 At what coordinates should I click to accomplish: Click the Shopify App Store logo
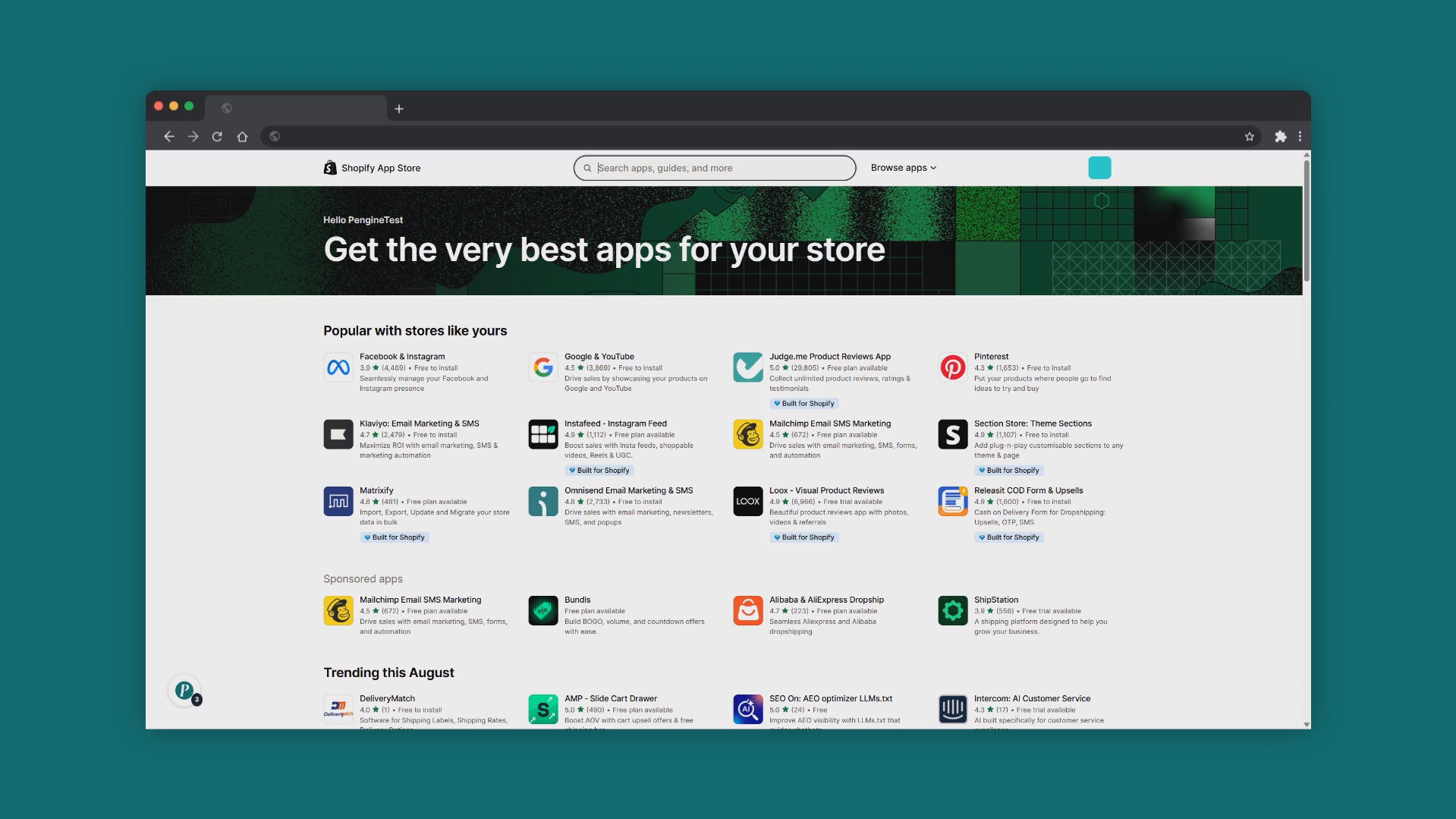pos(372,168)
